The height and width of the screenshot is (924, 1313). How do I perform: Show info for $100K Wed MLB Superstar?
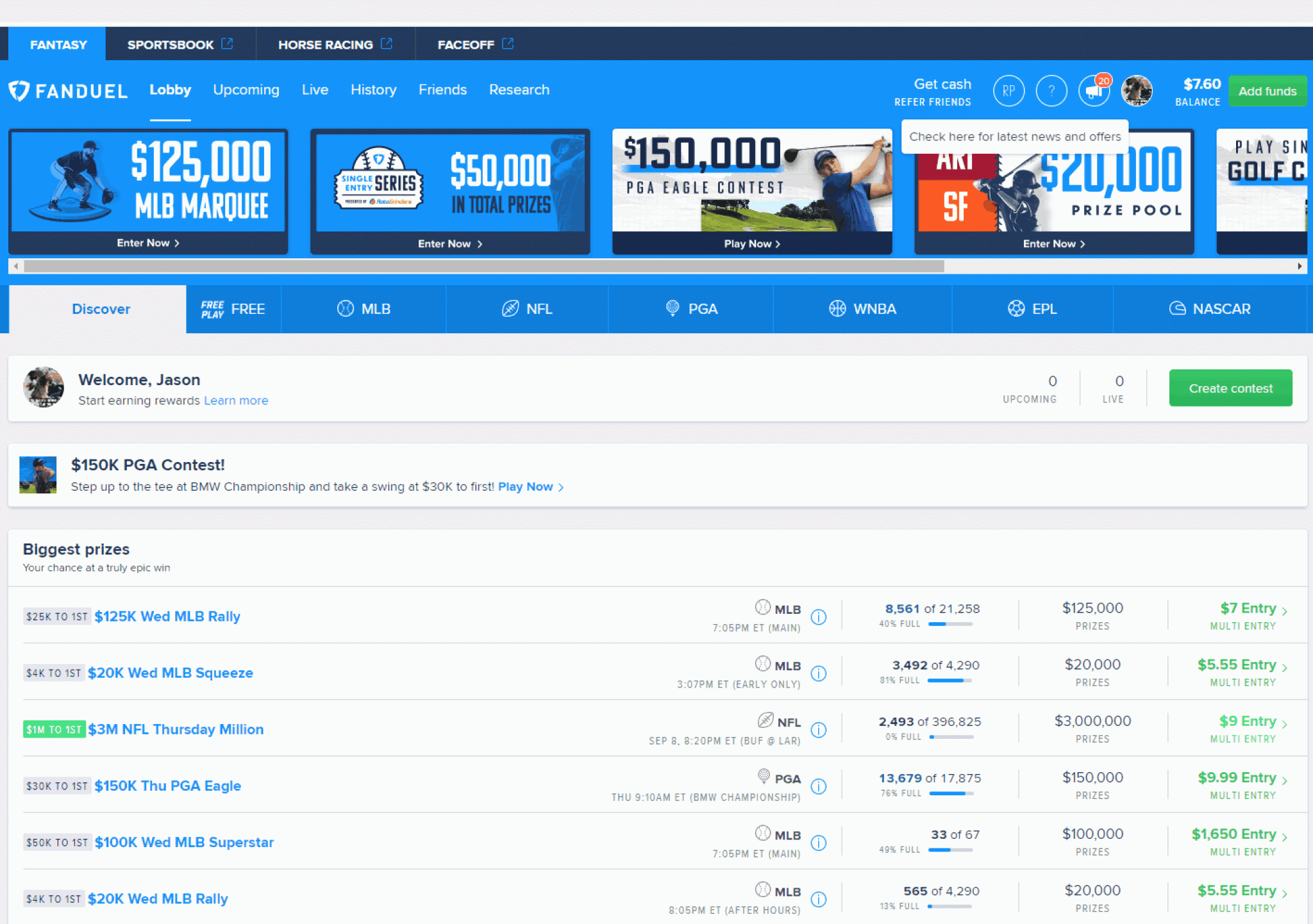819,842
